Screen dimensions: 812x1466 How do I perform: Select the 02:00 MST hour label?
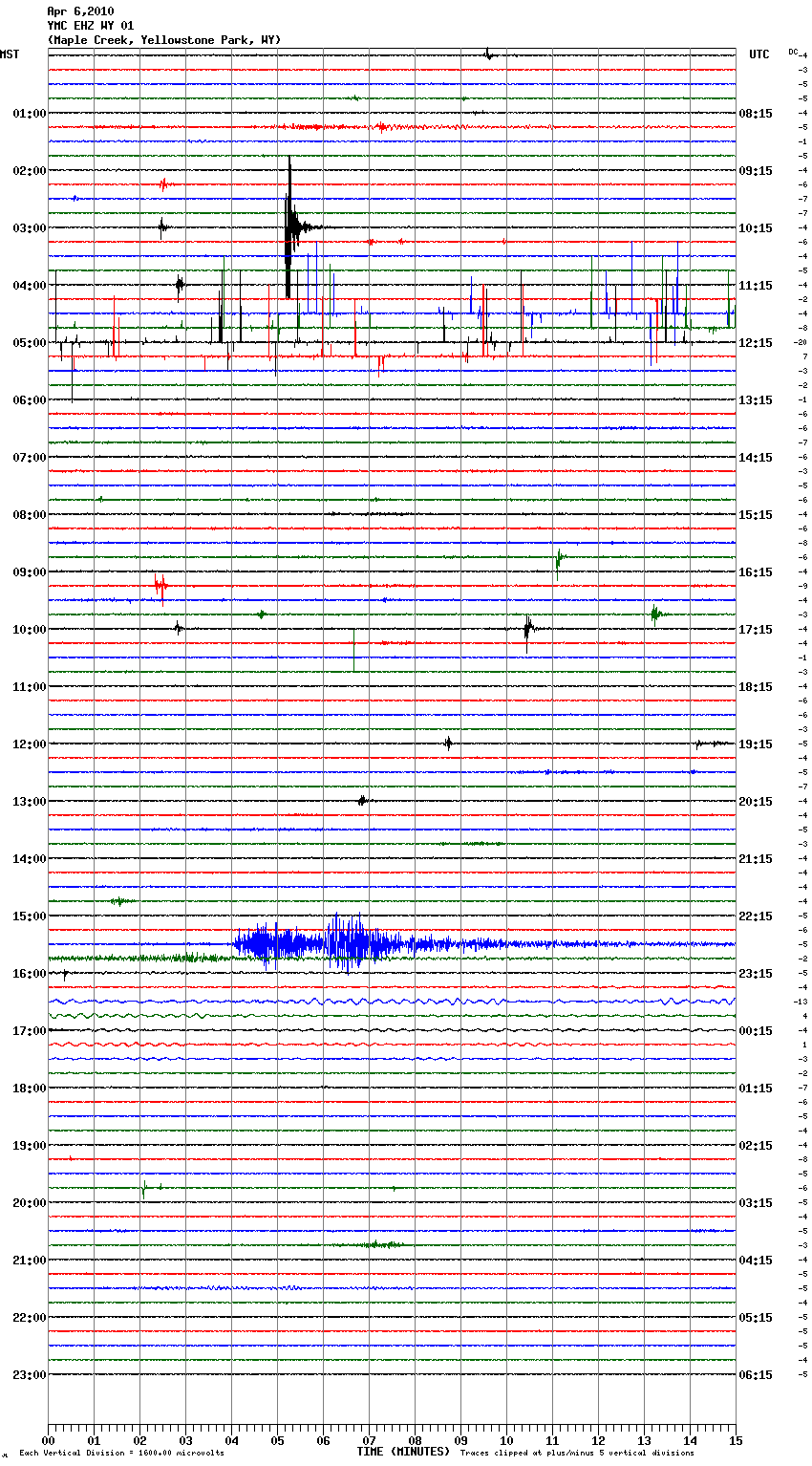point(30,170)
